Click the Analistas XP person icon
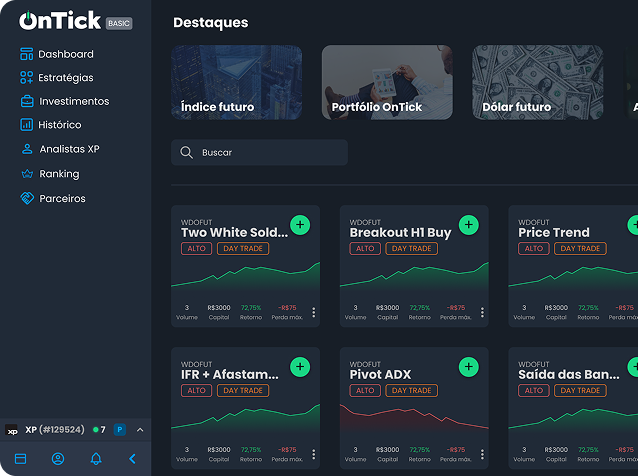The height and width of the screenshot is (476, 638). [x=27, y=149]
